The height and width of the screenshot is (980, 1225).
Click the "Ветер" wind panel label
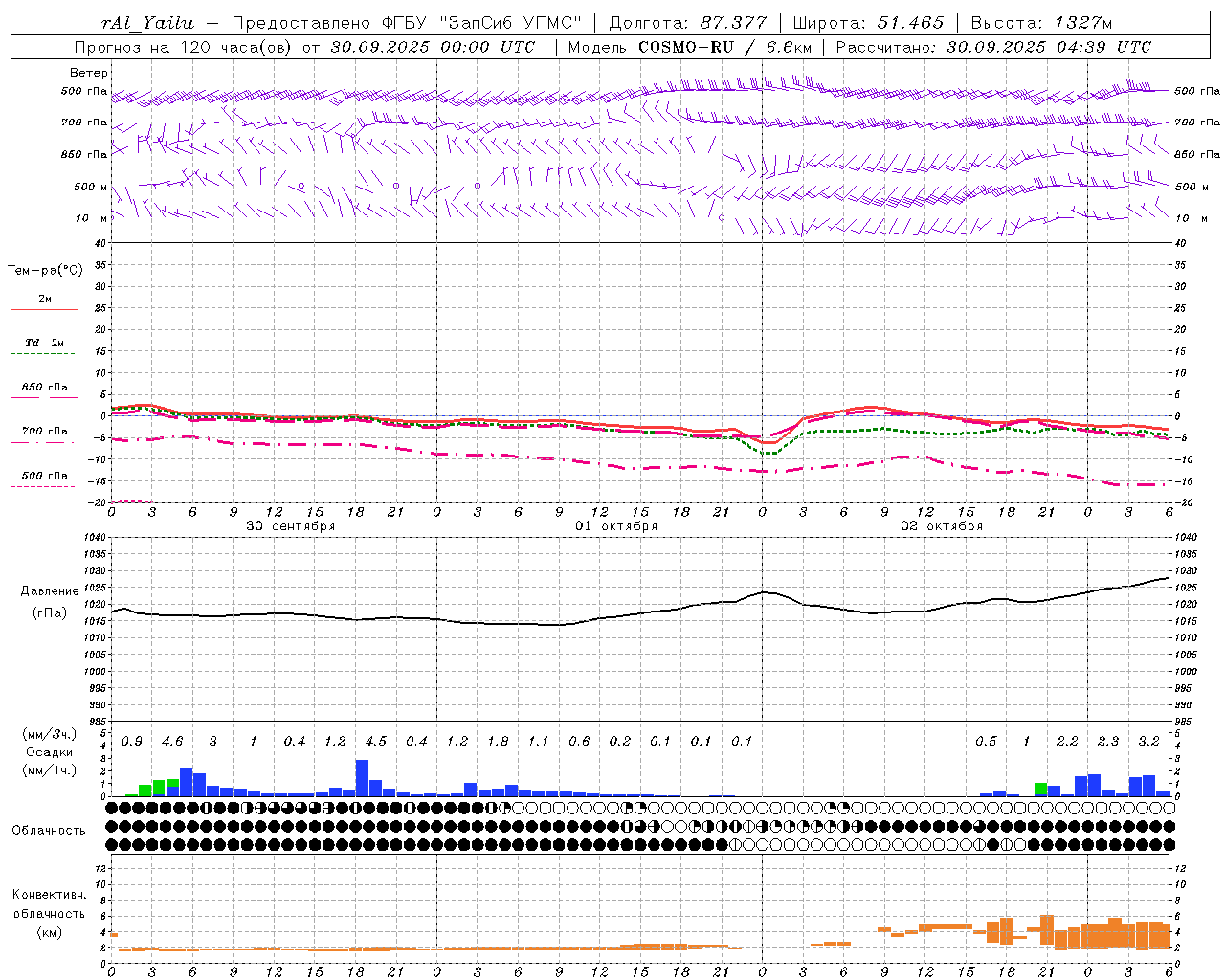coord(89,73)
